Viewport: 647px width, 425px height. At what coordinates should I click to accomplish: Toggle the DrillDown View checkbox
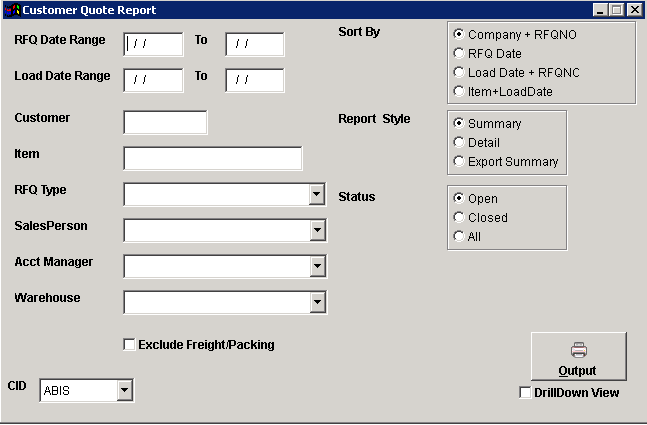(526, 393)
